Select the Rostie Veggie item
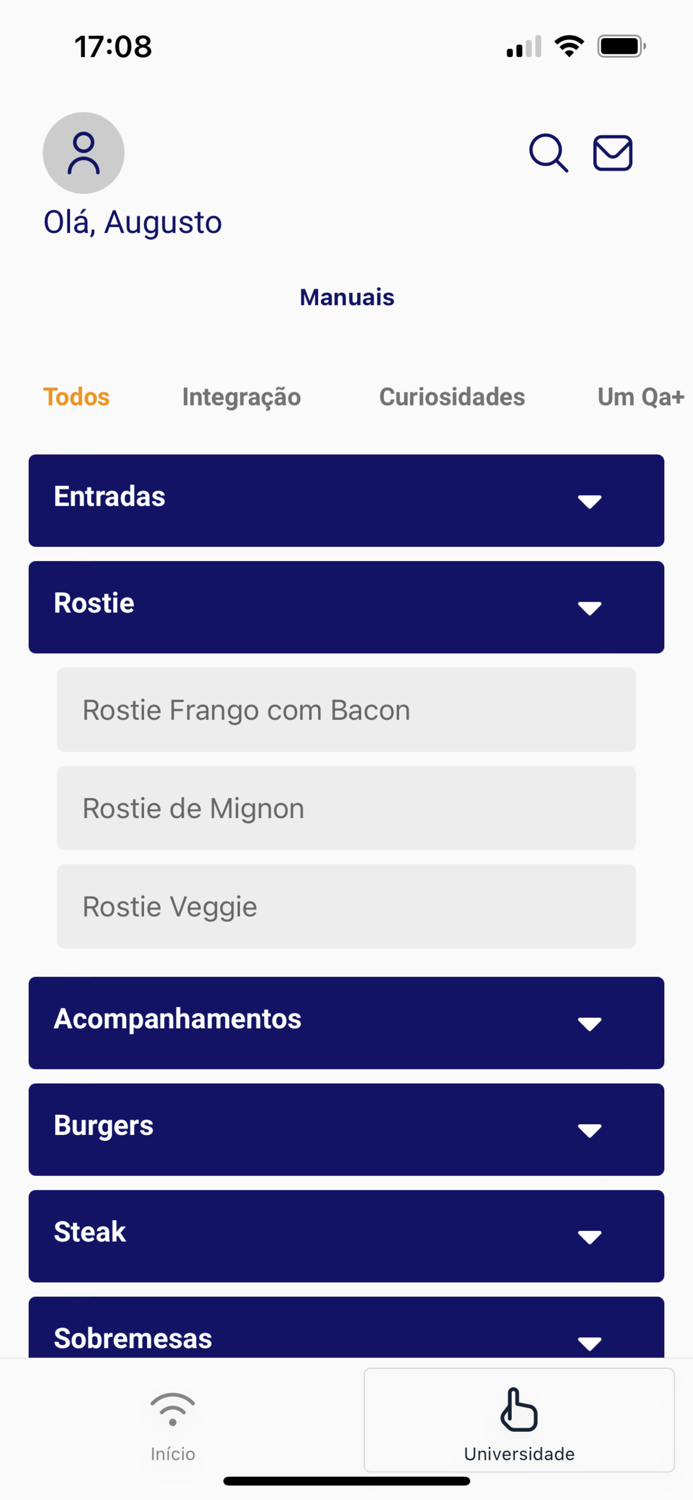693x1500 pixels. coord(347,906)
